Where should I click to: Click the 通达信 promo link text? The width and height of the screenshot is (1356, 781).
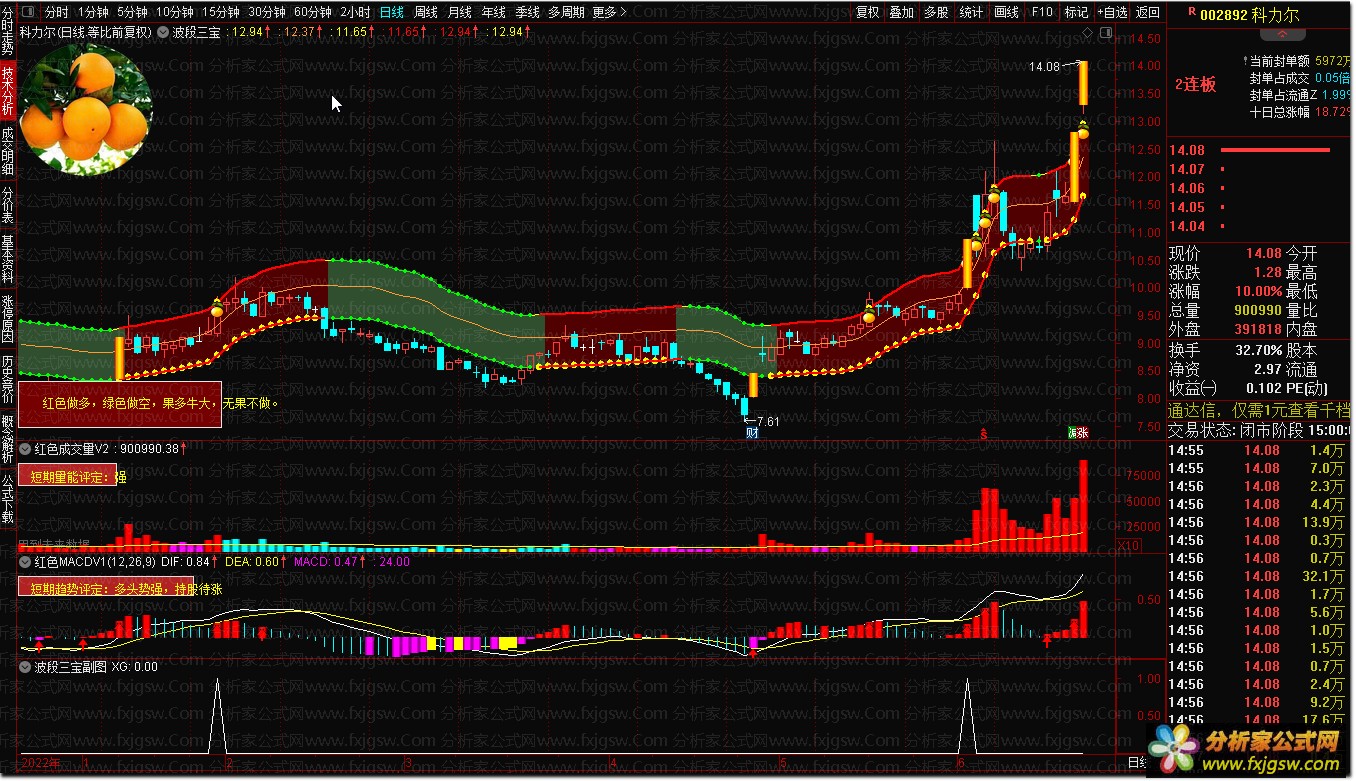[1259, 410]
